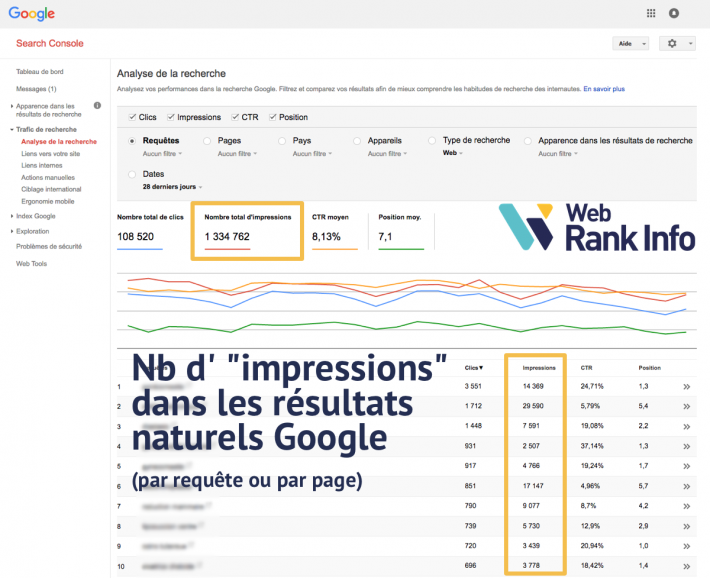Select the Pays radio button

click(x=282, y=141)
